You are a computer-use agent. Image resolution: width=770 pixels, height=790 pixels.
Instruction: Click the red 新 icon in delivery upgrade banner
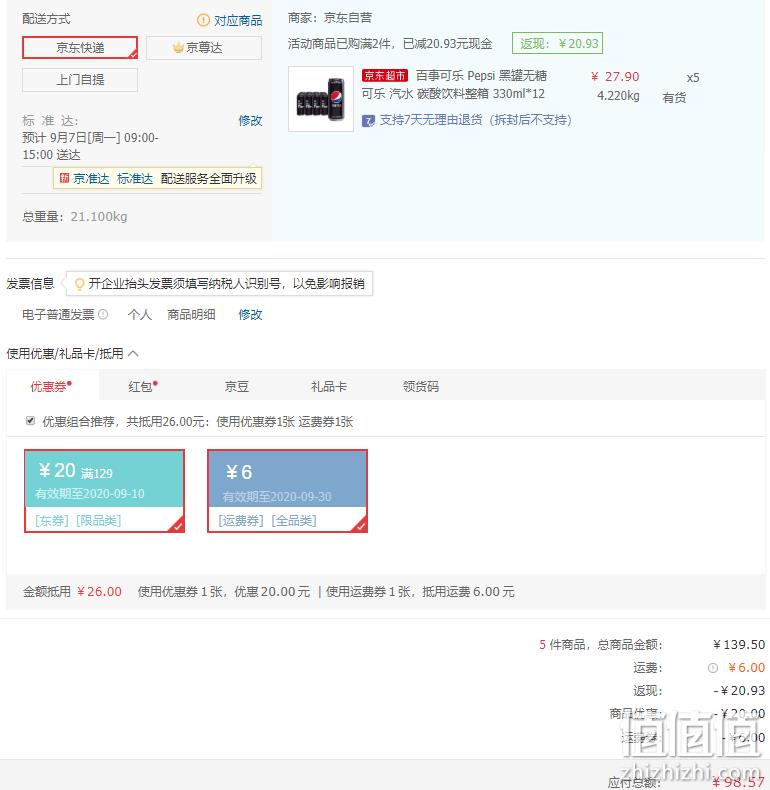[64, 178]
